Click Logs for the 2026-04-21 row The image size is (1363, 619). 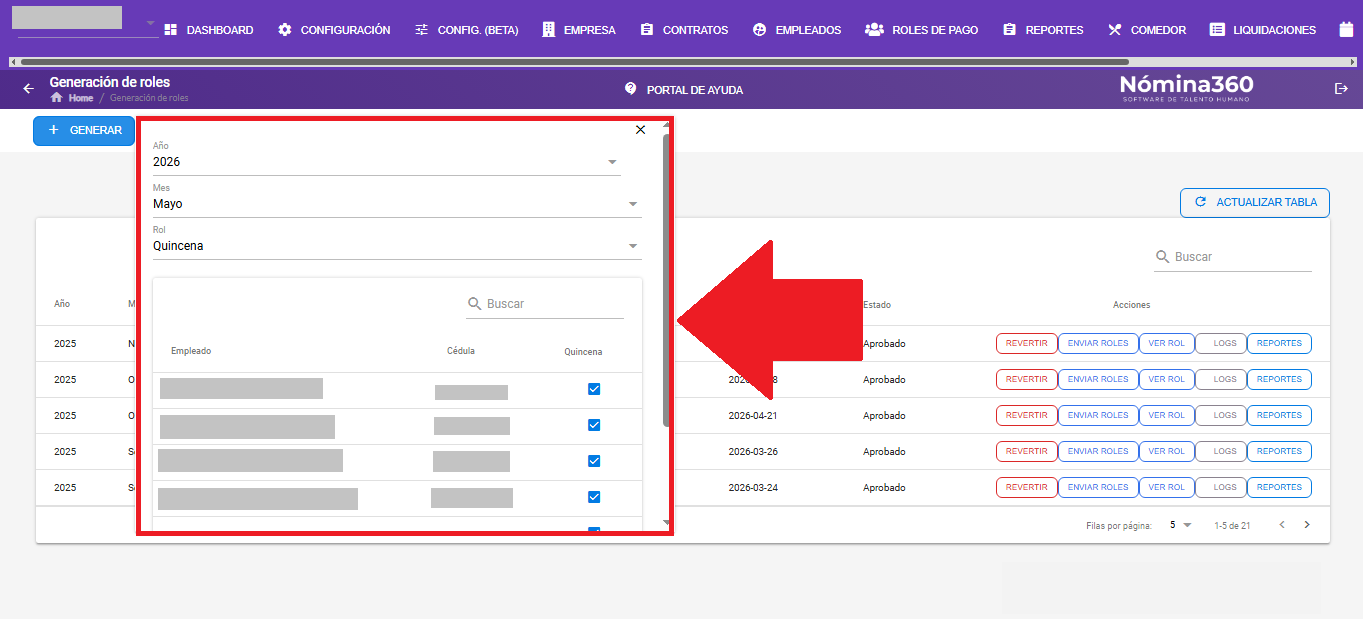point(1221,415)
